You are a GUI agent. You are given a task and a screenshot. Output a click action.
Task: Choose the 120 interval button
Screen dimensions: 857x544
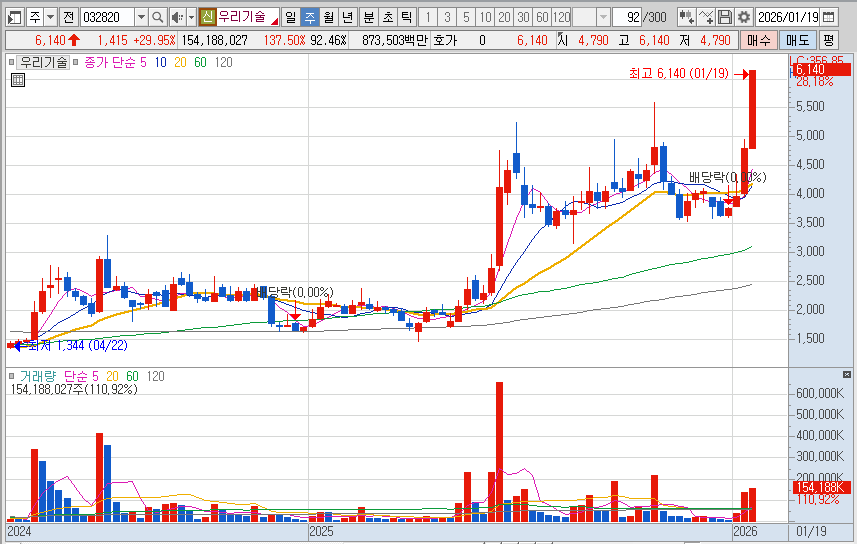tap(561, 17)
